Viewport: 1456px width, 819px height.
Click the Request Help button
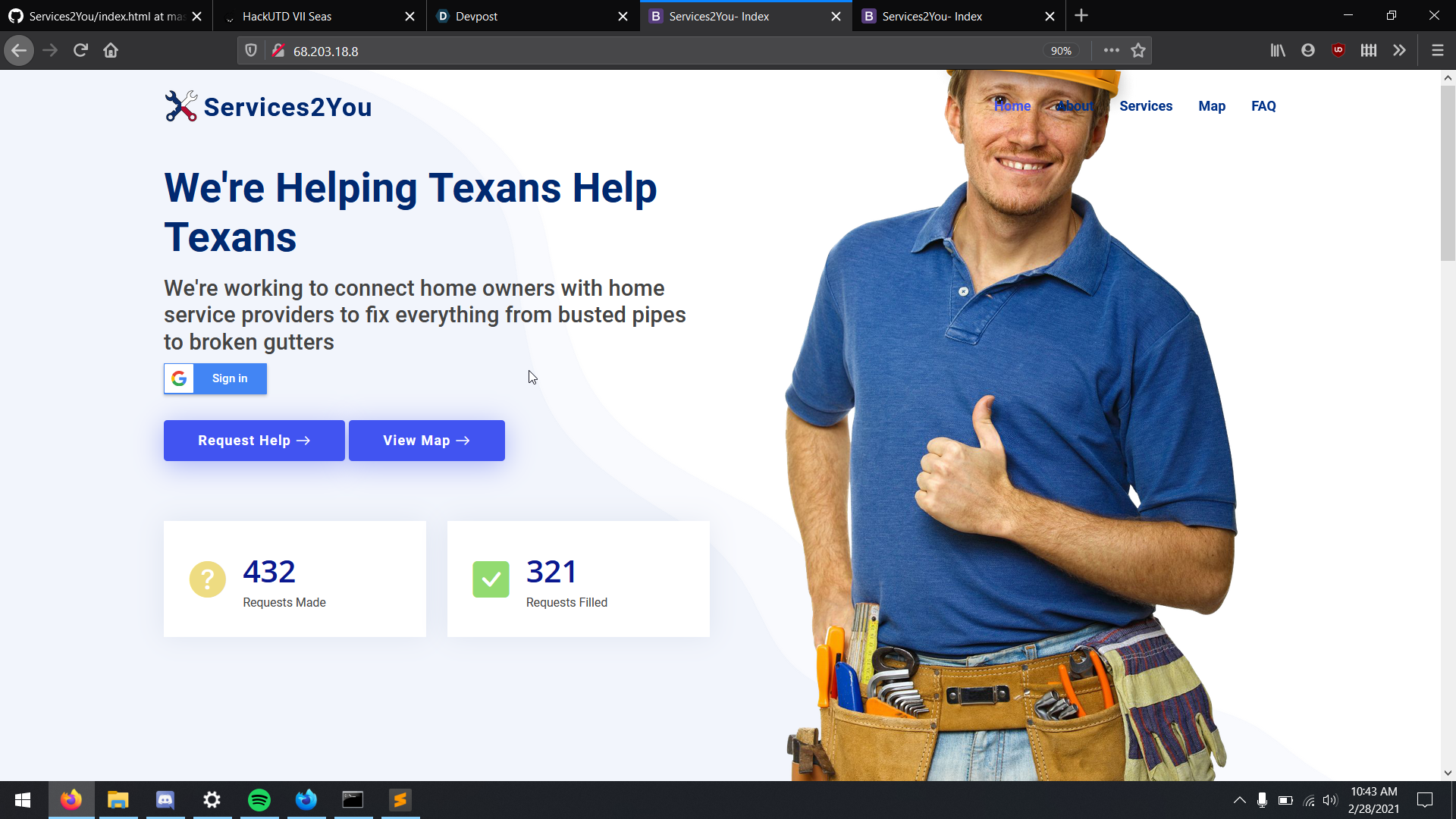254,441
